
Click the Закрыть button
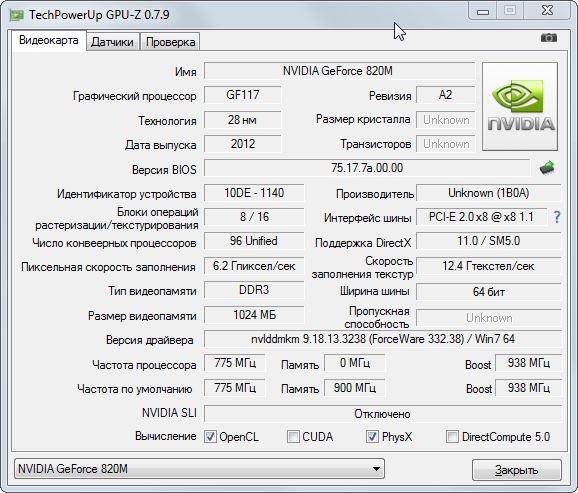tap(516, 470)
